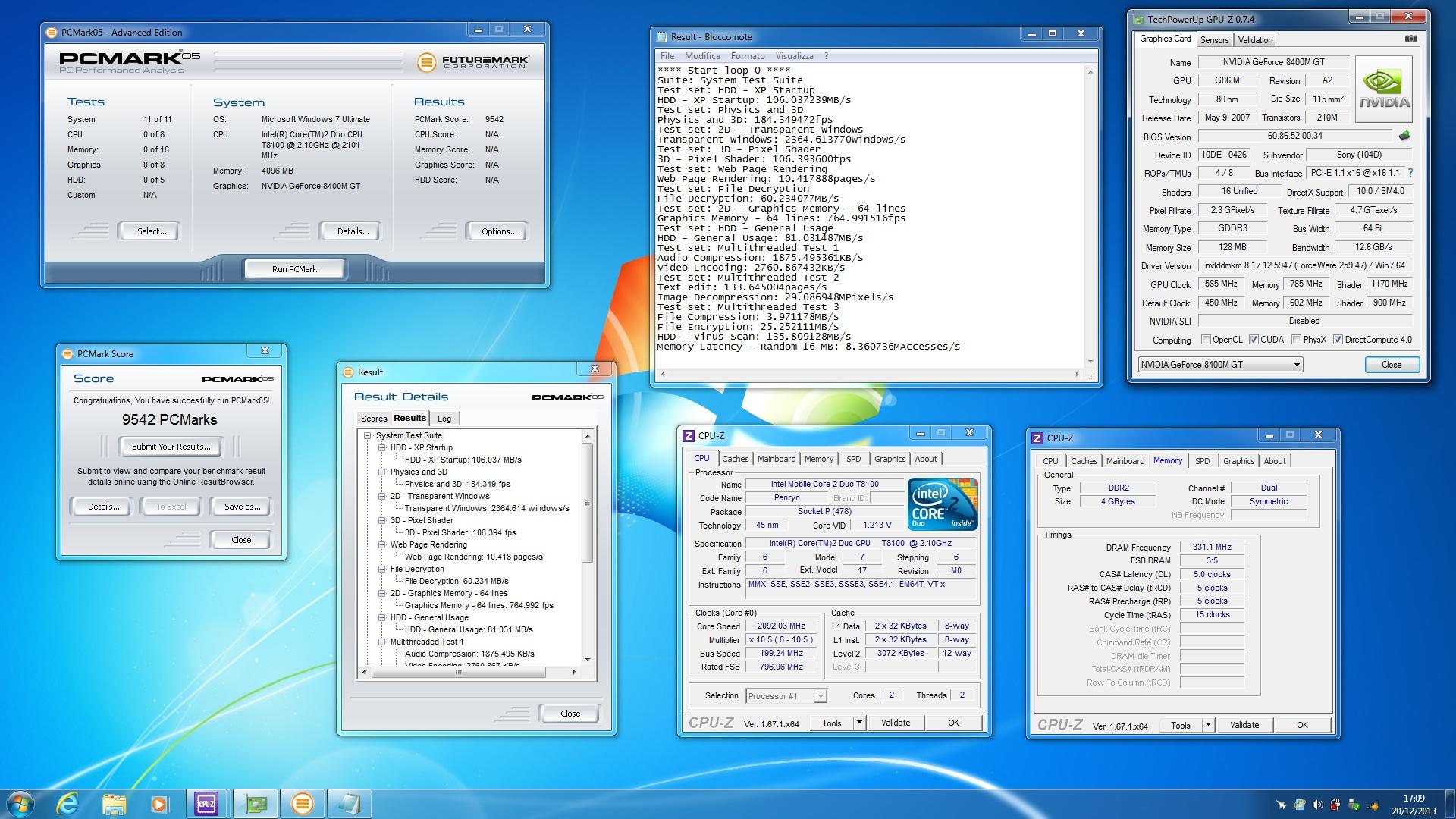The height and width of the screenshot is (819, 1456).
Task: Toggle the CUDA checkbox in GPU-Z
Action: [1254, 340]
